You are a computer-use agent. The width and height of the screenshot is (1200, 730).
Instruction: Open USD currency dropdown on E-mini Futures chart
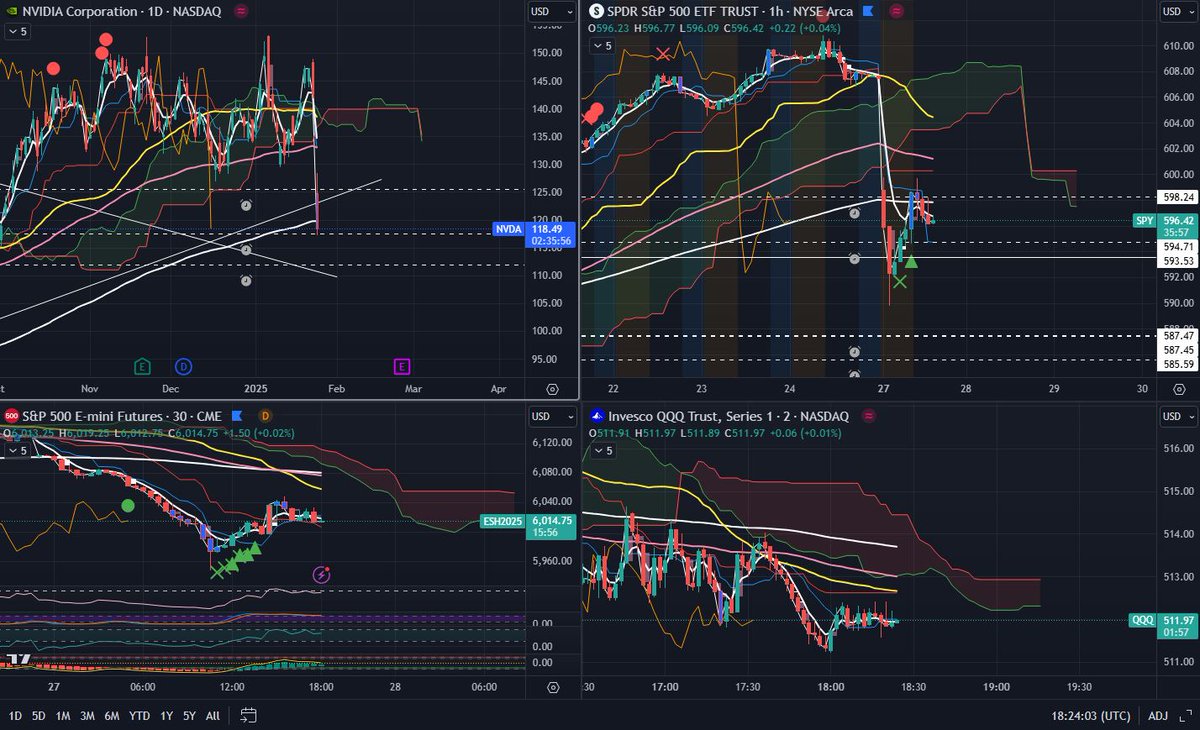[x=553, y=416]
